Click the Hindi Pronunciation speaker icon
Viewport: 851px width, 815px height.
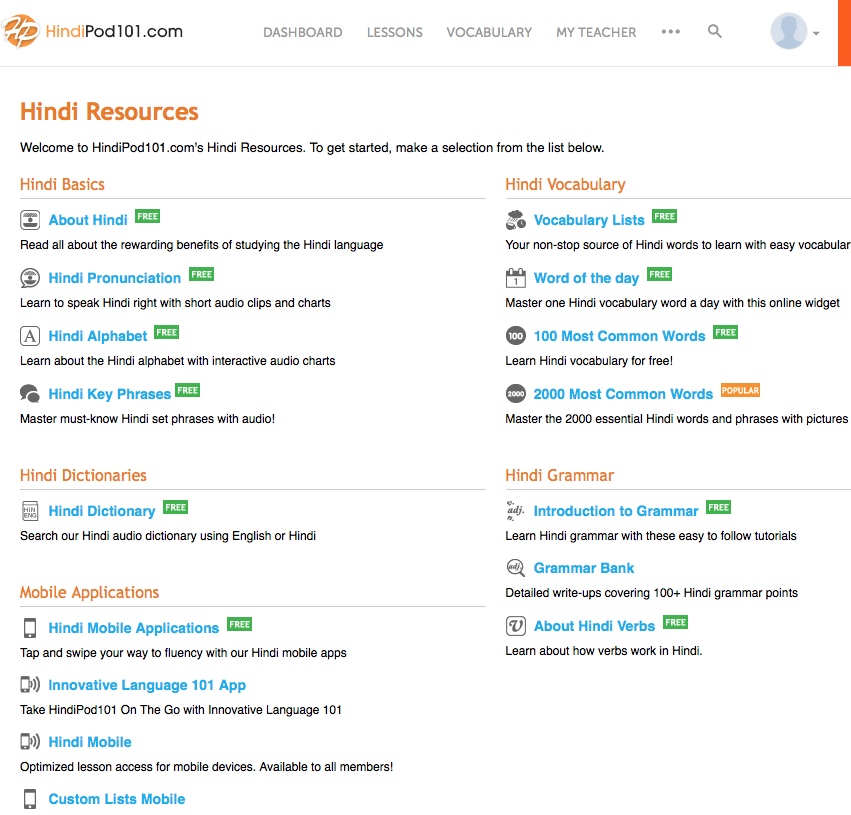(30, 278)
